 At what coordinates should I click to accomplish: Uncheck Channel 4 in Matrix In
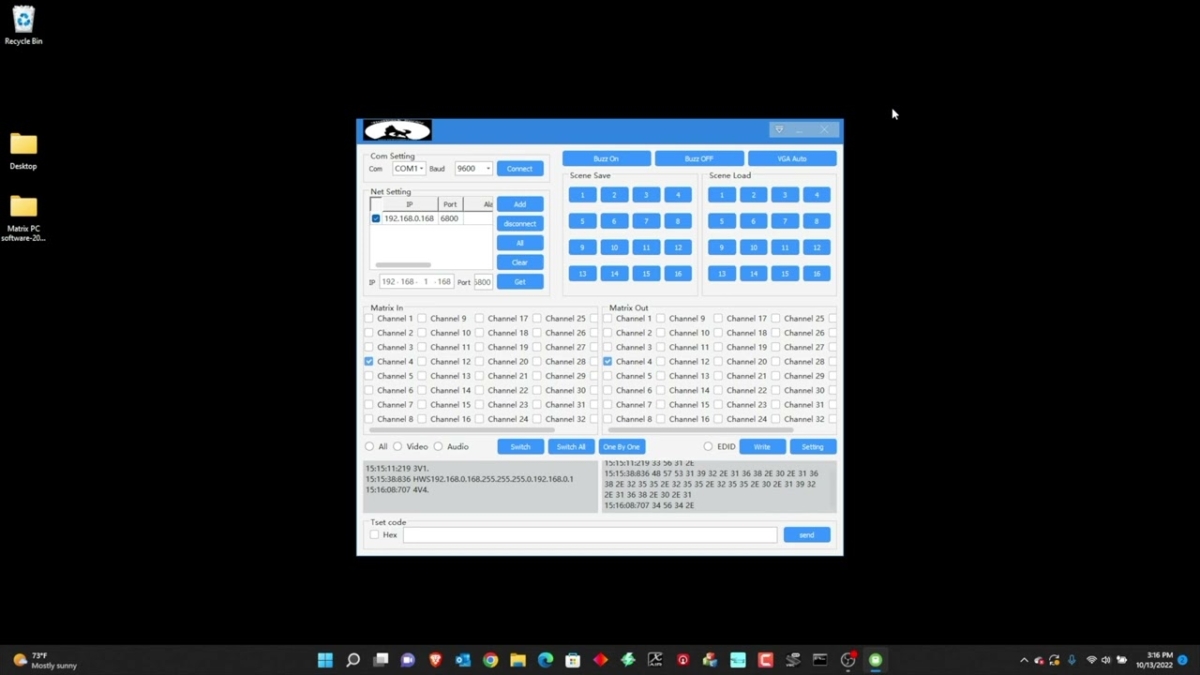pyautogui.click(x=369, y=362)
